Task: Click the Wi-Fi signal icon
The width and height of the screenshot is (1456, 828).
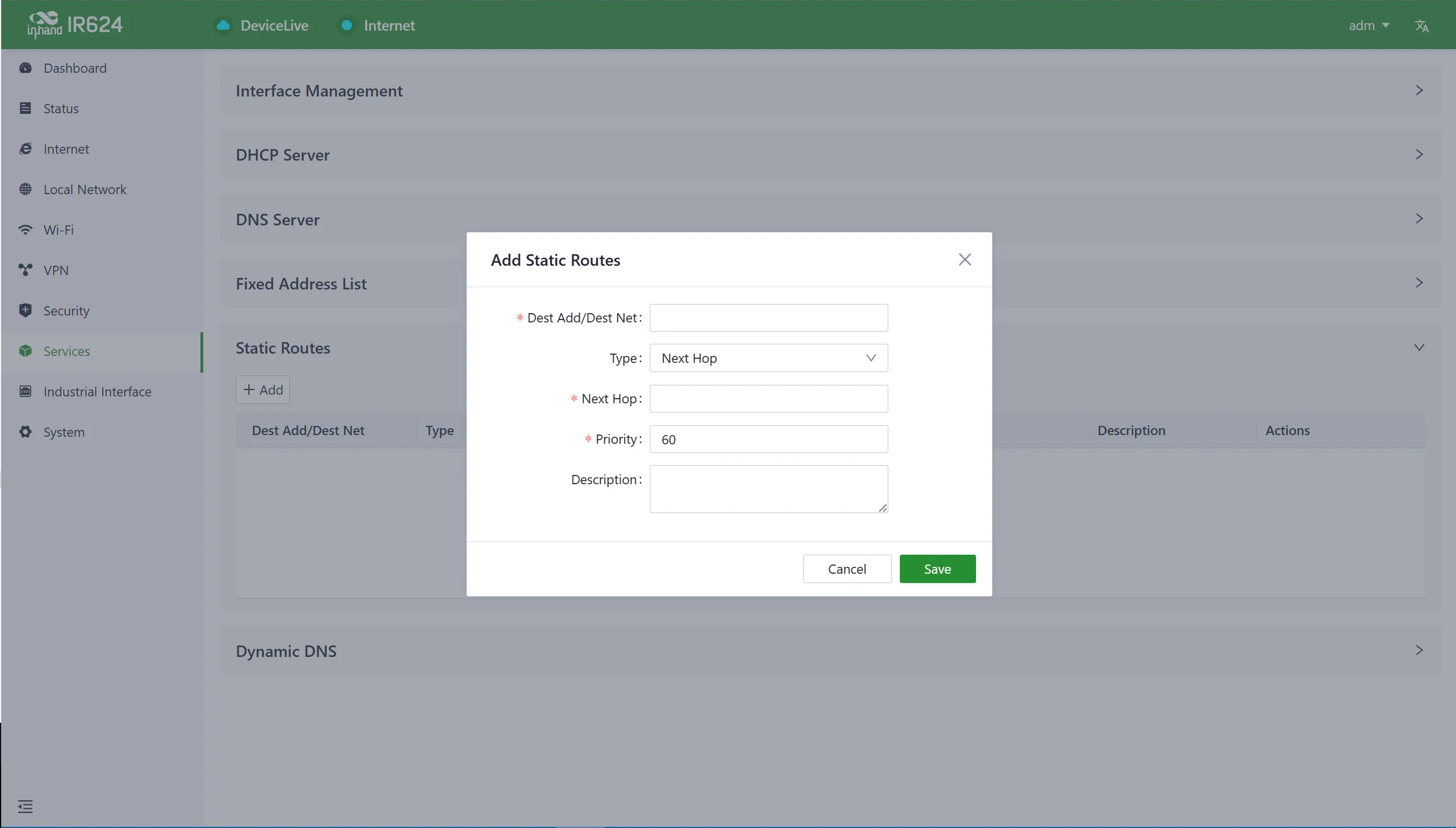Action: point(25,230)
